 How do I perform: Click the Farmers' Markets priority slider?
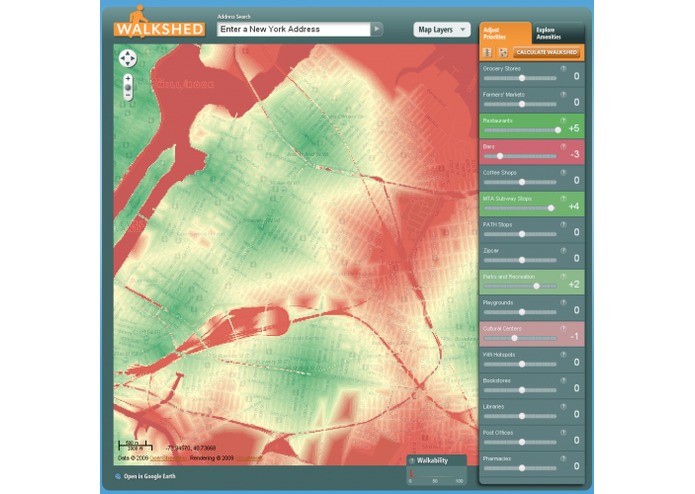(520, 104)
